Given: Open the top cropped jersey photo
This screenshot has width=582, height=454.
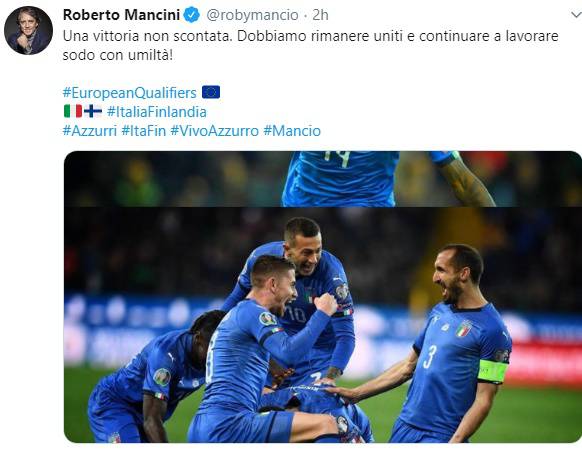Looking at the screenshot, I should tap(323, 179).
